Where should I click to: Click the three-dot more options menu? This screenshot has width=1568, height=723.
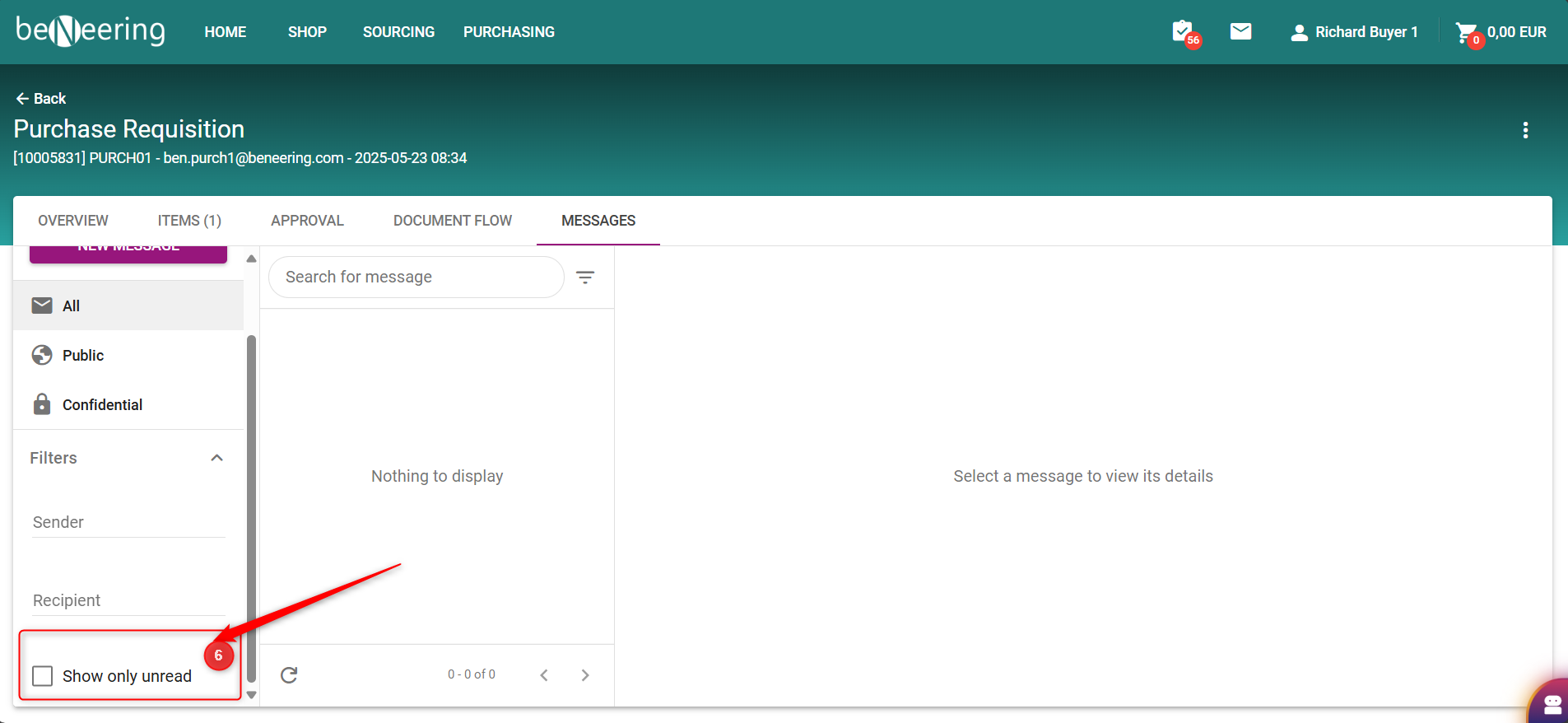[1525, 130]
